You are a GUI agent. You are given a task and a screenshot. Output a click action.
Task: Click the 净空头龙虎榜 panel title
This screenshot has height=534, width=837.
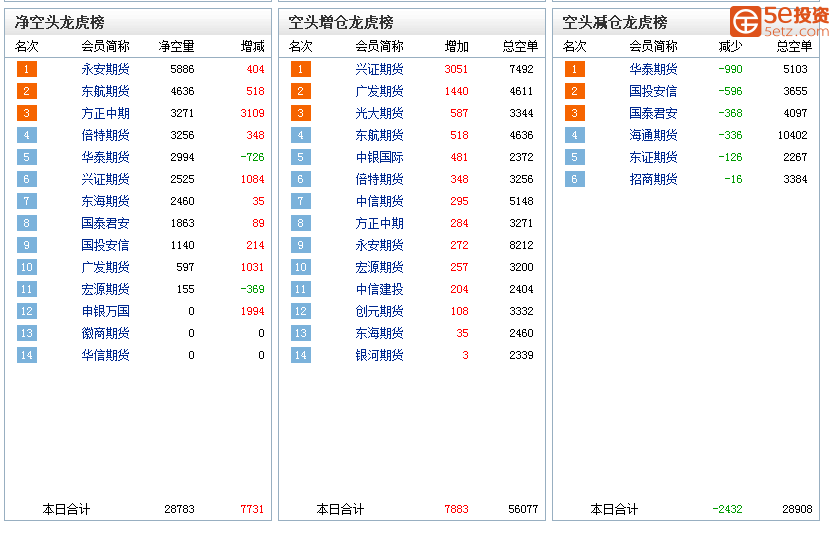tap(60, 22)
